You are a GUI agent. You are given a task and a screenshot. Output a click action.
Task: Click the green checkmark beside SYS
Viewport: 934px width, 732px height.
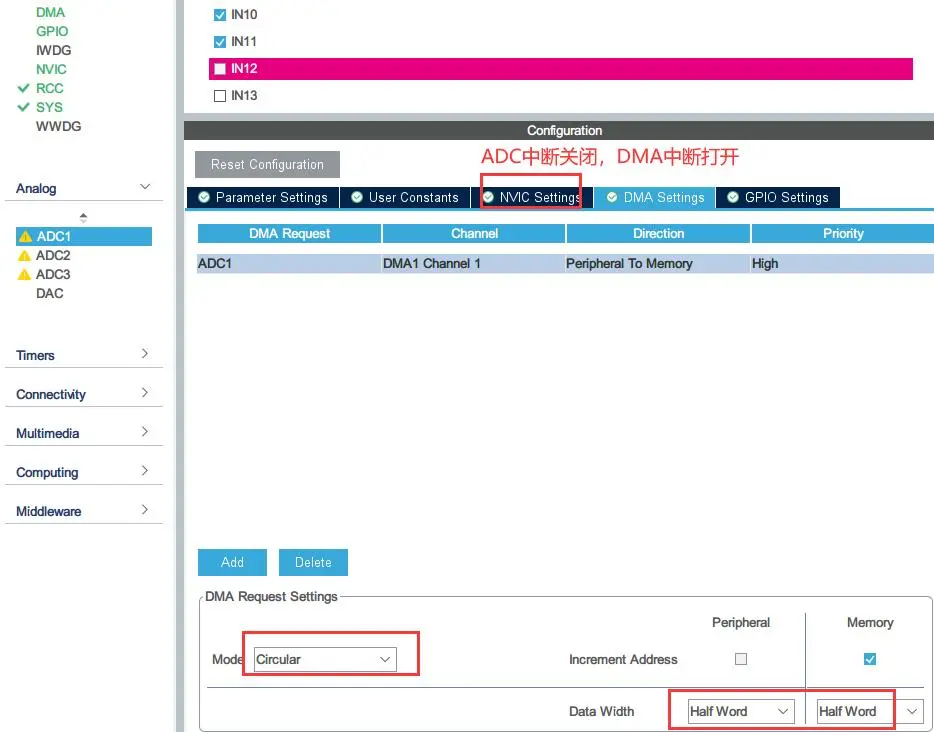point(23,107)
